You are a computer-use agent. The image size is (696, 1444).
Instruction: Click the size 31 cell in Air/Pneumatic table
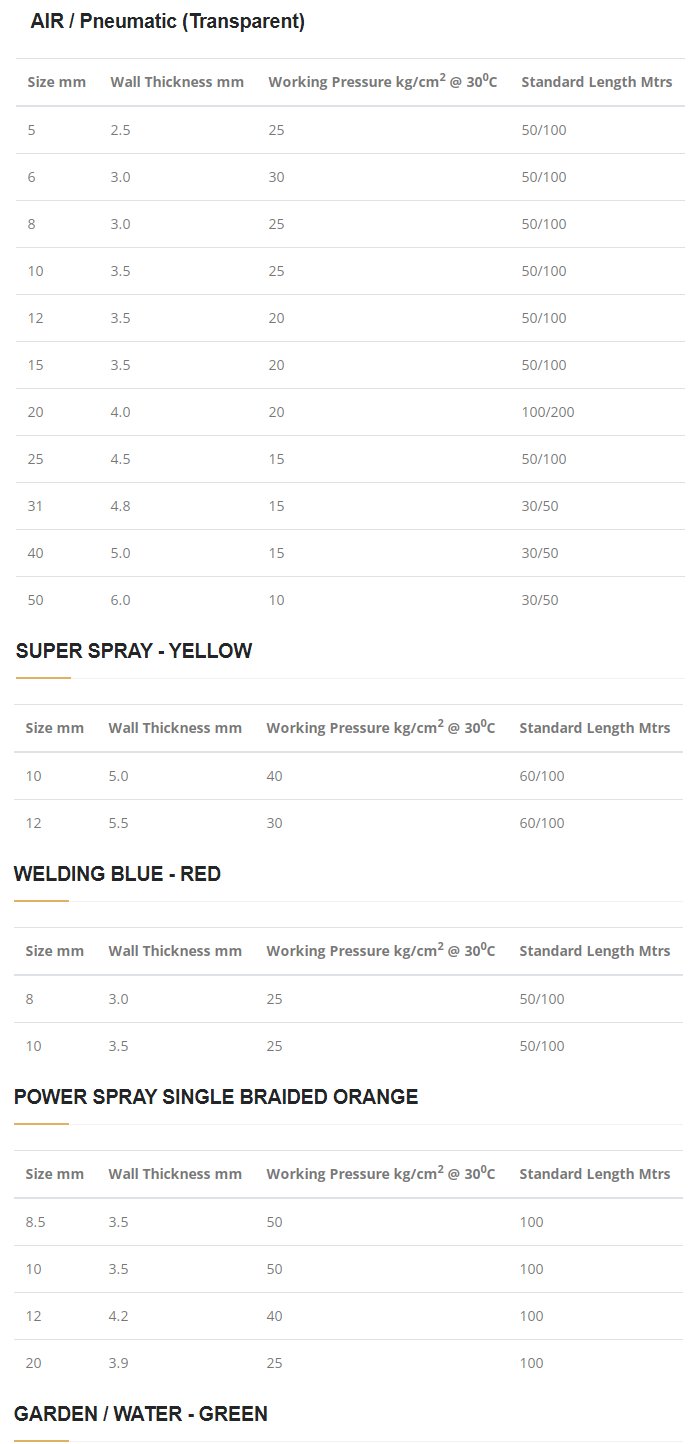click(35, 506)
